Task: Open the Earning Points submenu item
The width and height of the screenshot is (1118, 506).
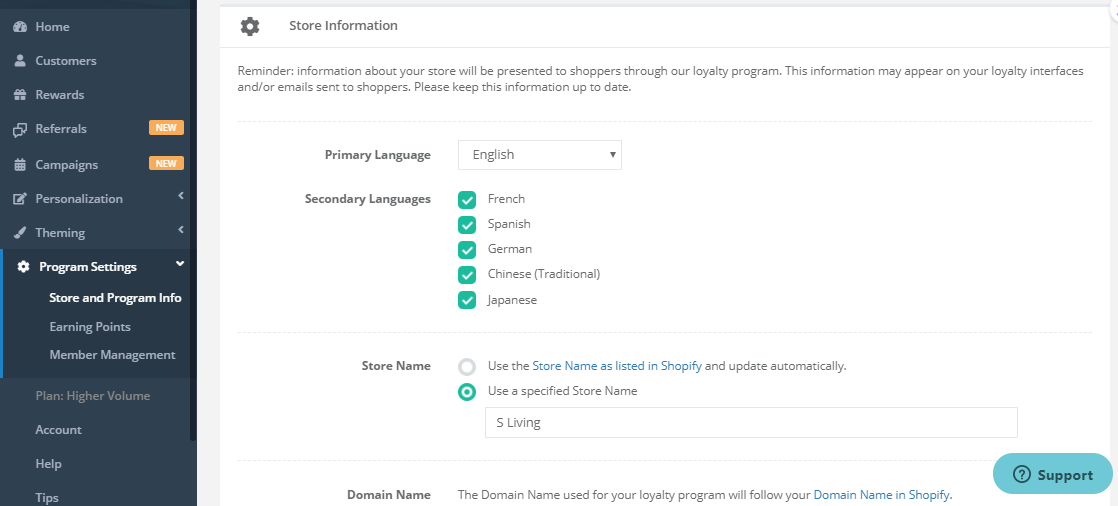Action: (x=90, y=326)
